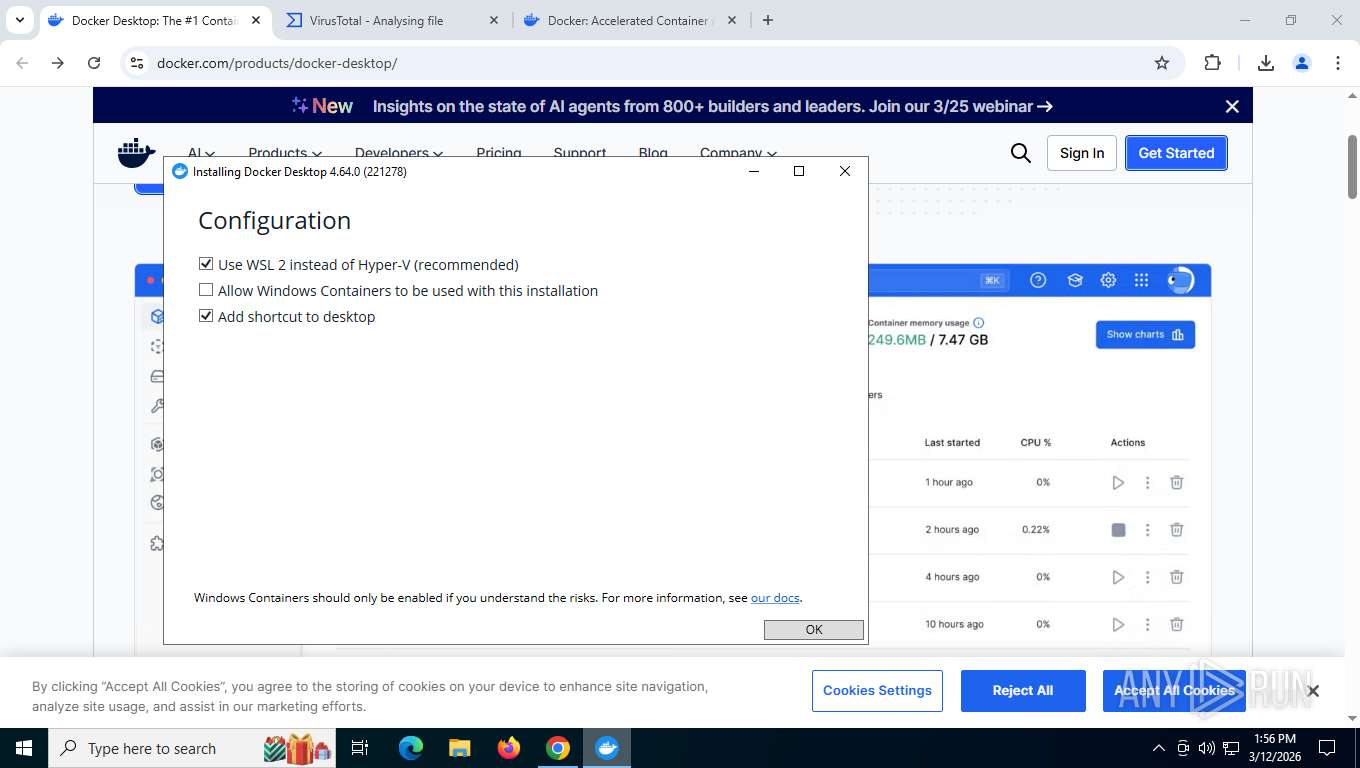Open Chrome profile avatar
This screenshot has width=1360, height=768.
(x=1302, y=63)
